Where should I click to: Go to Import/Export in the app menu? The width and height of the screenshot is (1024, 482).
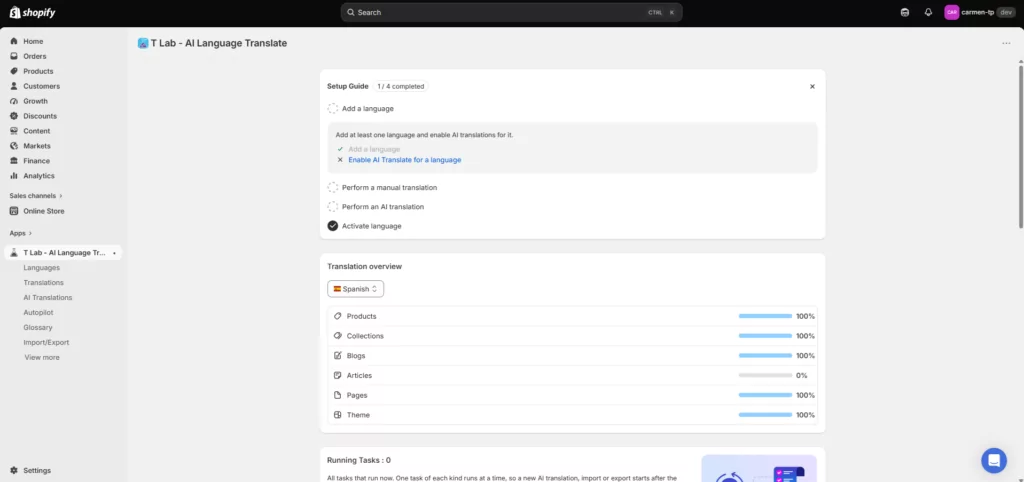(46, 342)
